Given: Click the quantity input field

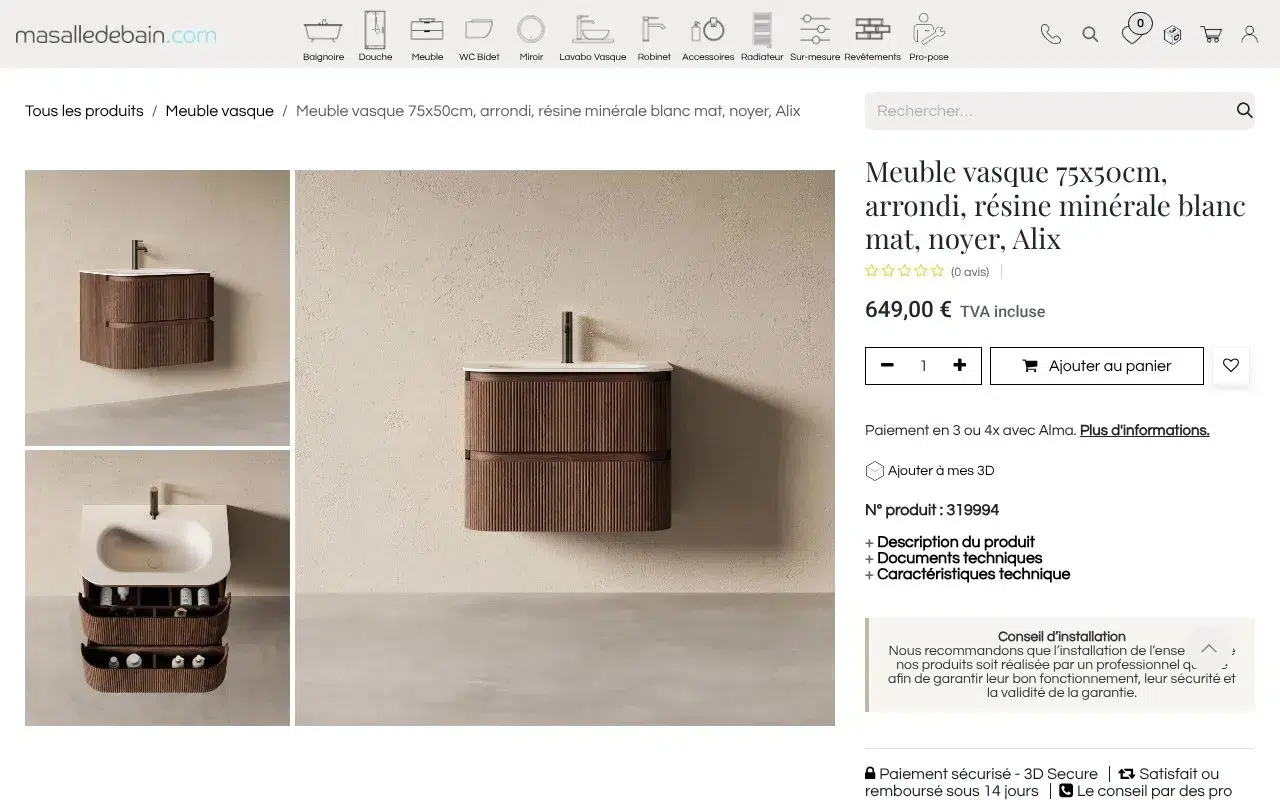Looking at the screenshot, I should pos(923,366).
